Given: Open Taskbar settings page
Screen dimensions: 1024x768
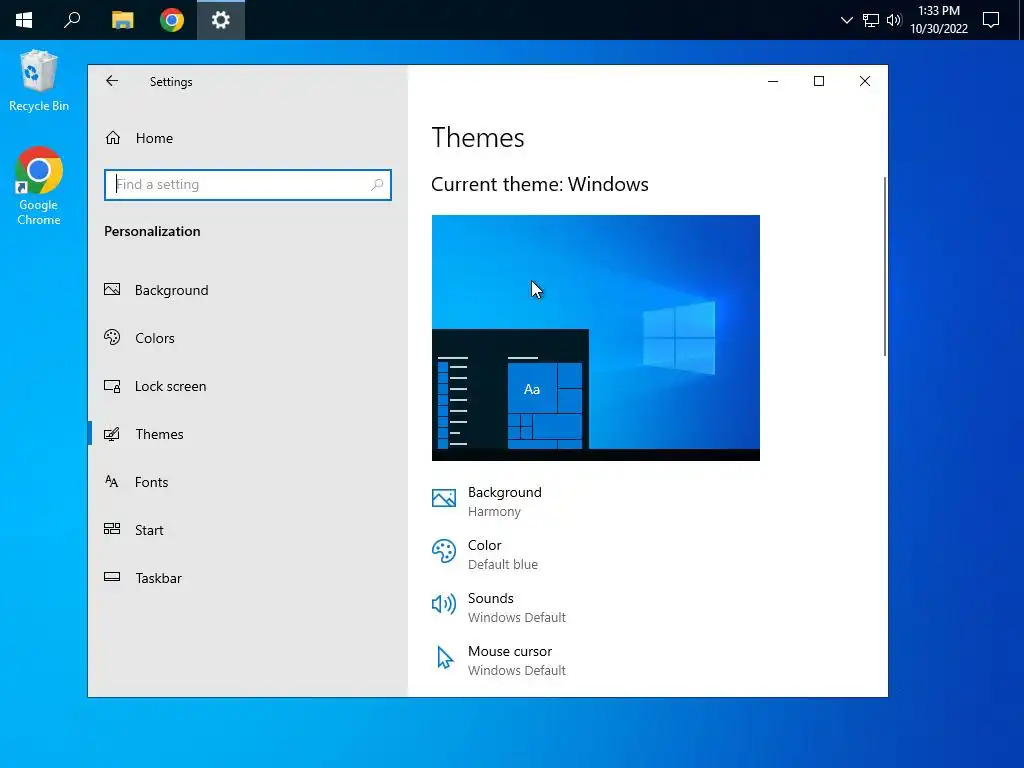Looking at the screenshot, I should 248,578.
